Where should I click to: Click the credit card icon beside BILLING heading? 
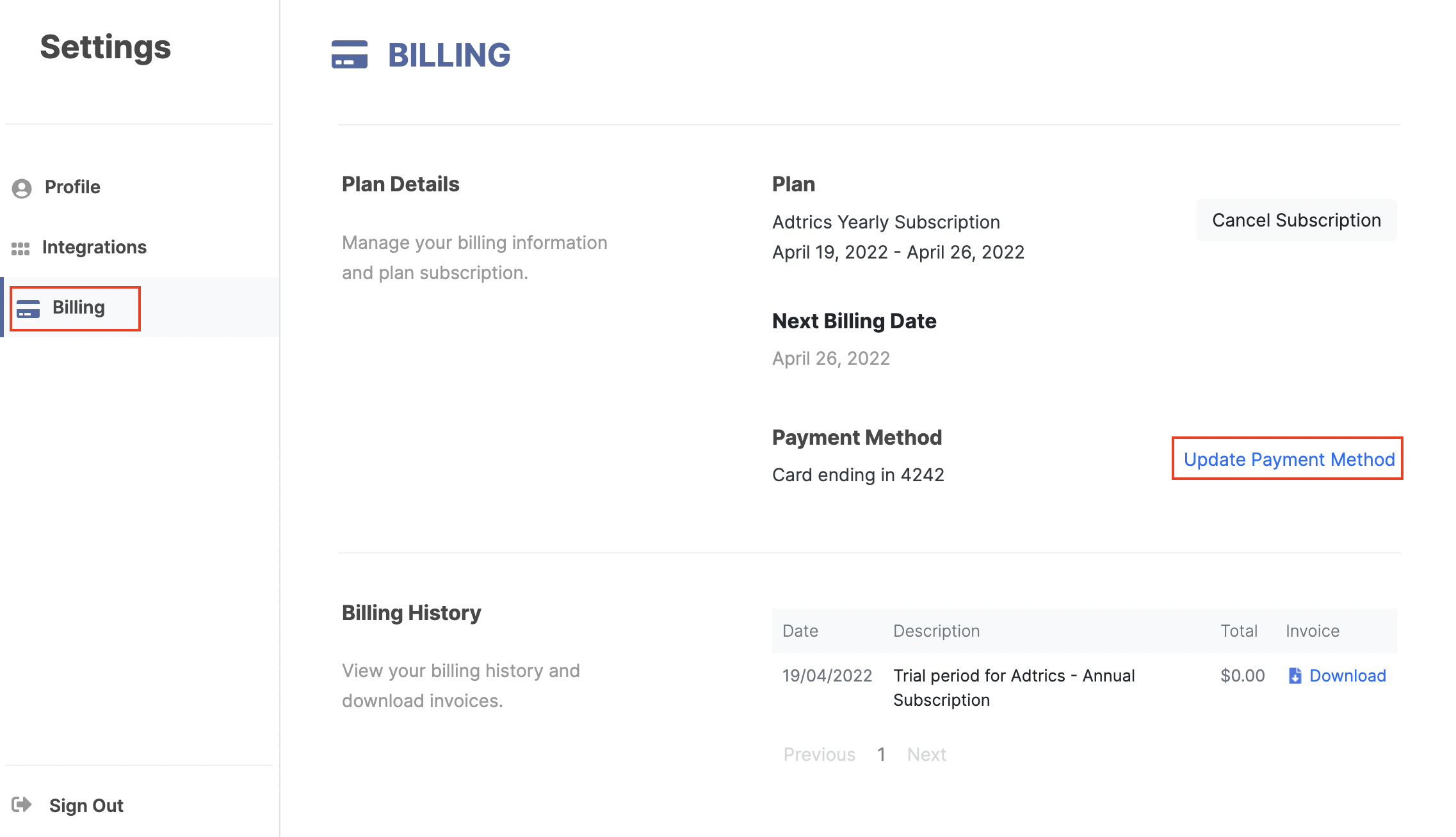(x=350, y=56)
